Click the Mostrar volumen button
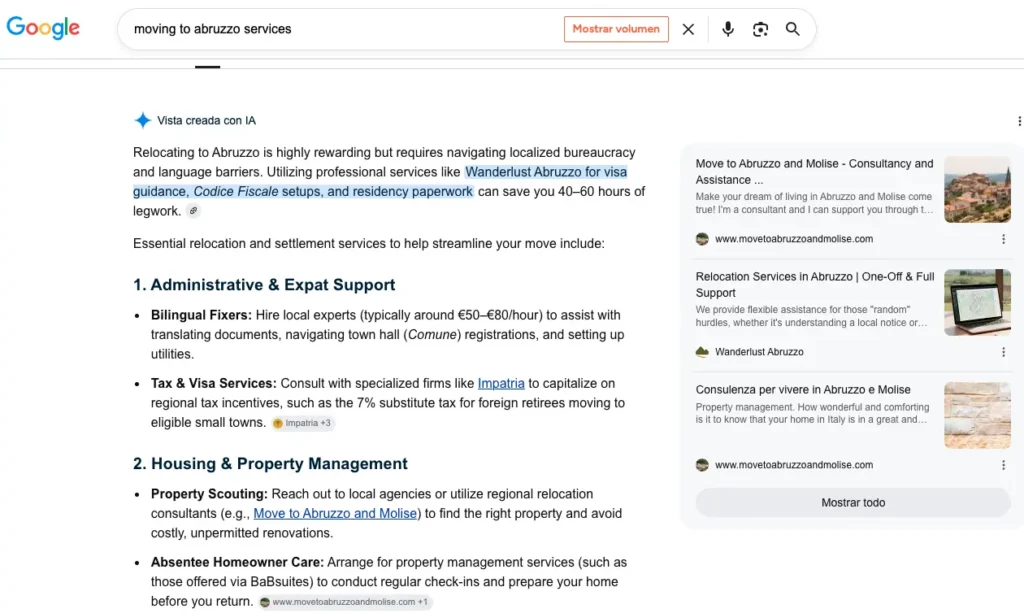 (x=616, y=29)
